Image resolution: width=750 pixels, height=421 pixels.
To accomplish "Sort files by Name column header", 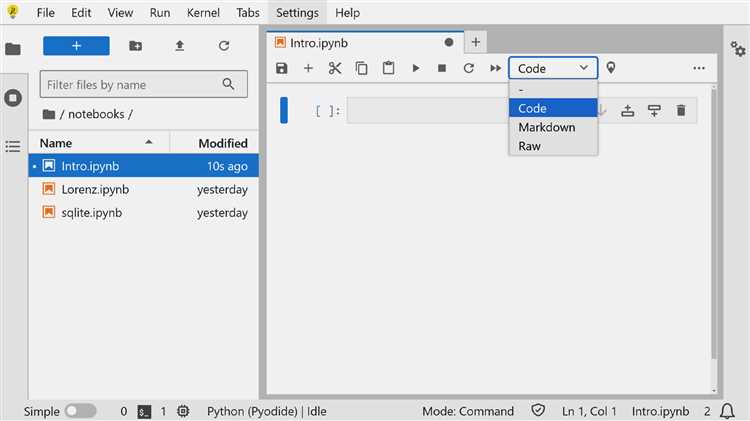I will pos(99,143).
